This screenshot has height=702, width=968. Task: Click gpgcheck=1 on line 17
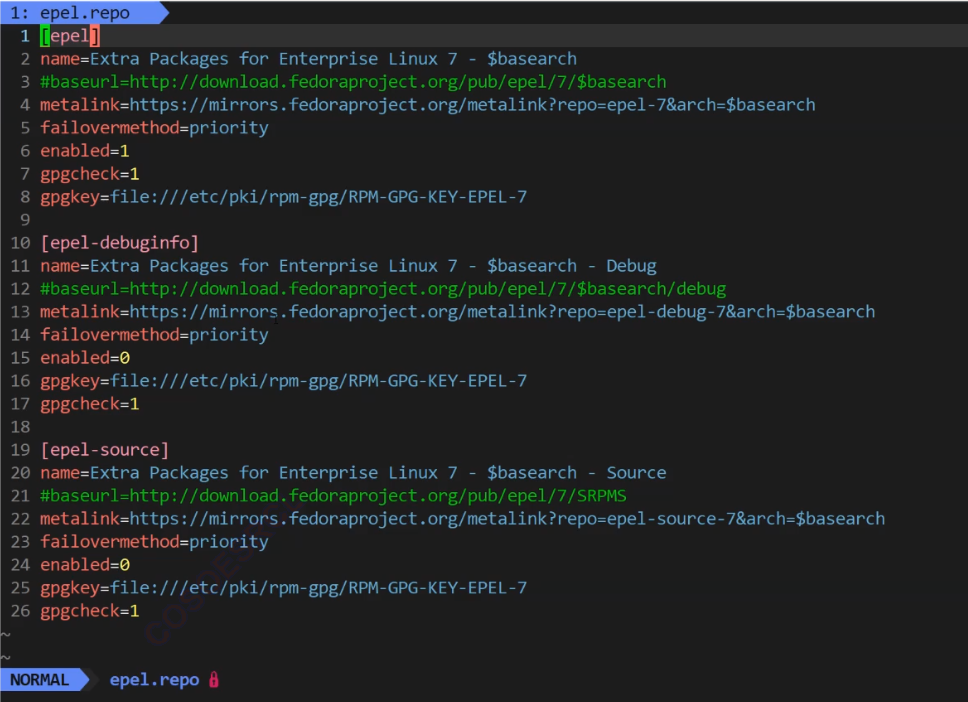click(90, 404)
